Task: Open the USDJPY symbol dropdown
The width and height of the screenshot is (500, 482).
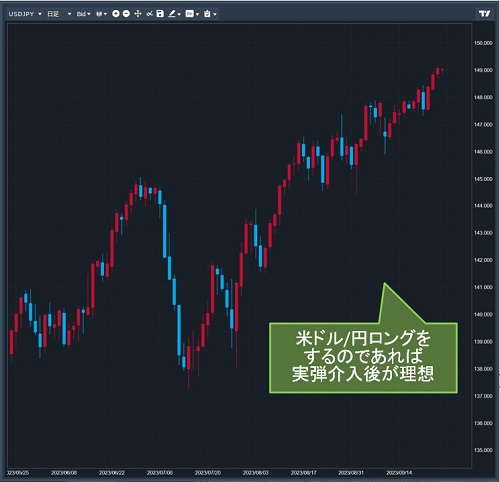Action: click(x=25, y=14)
